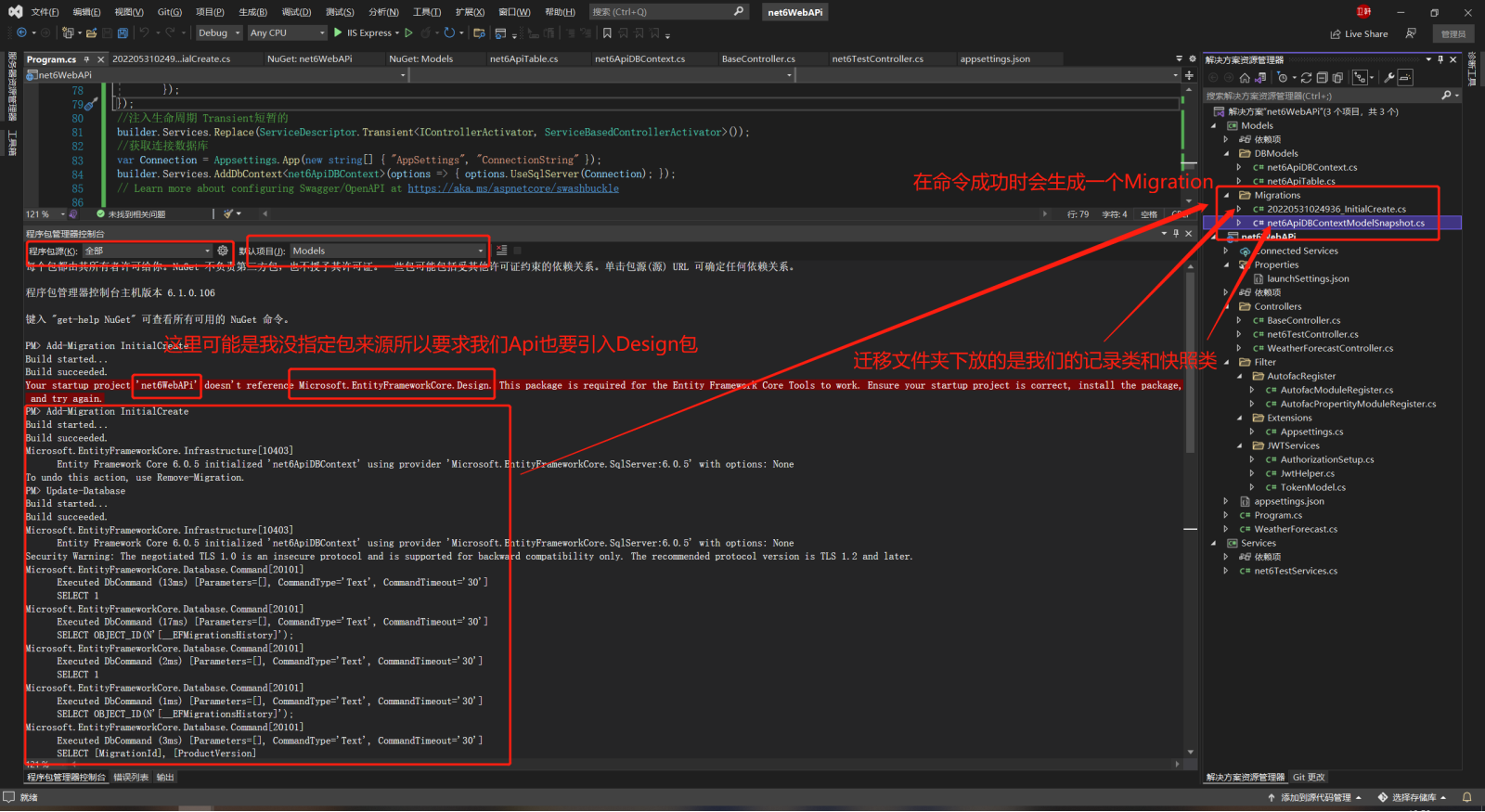
Task: Click the browser refresh/restart icon in toolbar
Action: (x=448, y=32)
